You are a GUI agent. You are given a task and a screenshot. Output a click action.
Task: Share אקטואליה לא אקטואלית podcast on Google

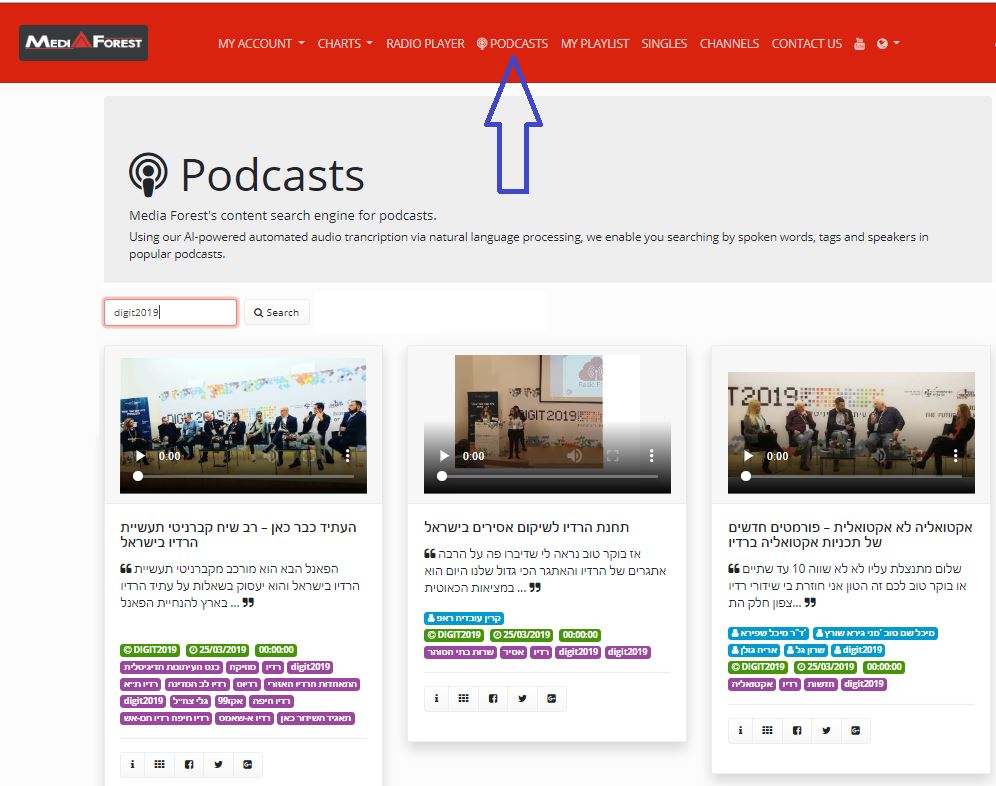pos(855,731)
